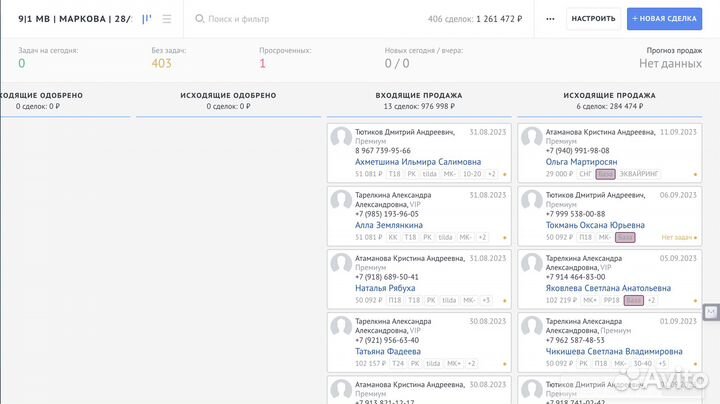
Task: Click the +3 tags expander on Наталья Рябуха card
Action: (x=486, y=300)
